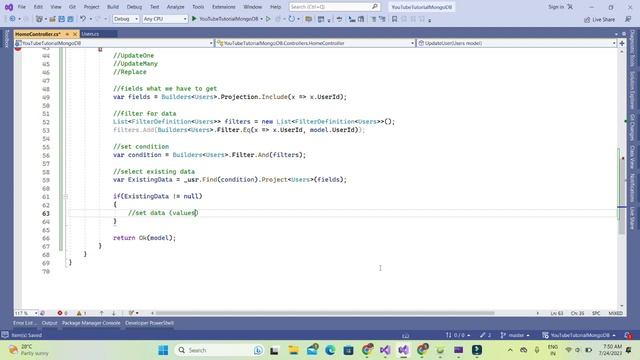
Task: Open the project navigation dropdown YouTubeTutorialMongoDB
Action: (x=114, y=43)
